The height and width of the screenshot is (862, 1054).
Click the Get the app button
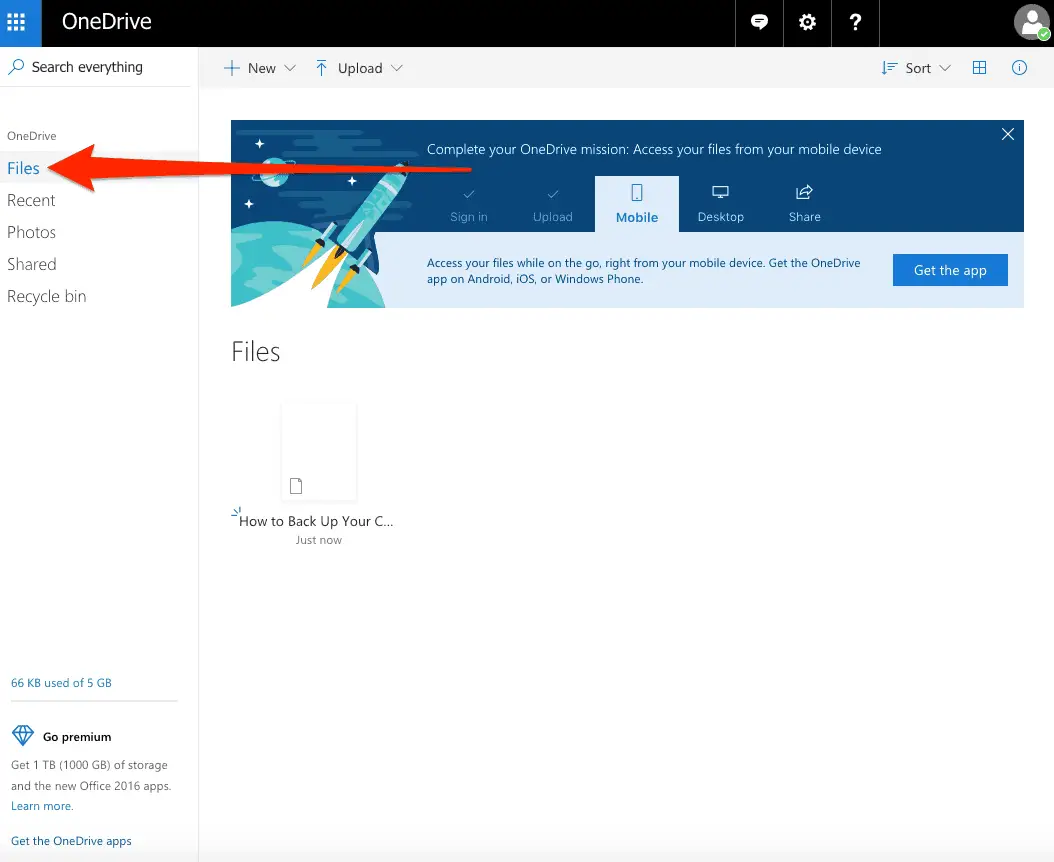950,270
